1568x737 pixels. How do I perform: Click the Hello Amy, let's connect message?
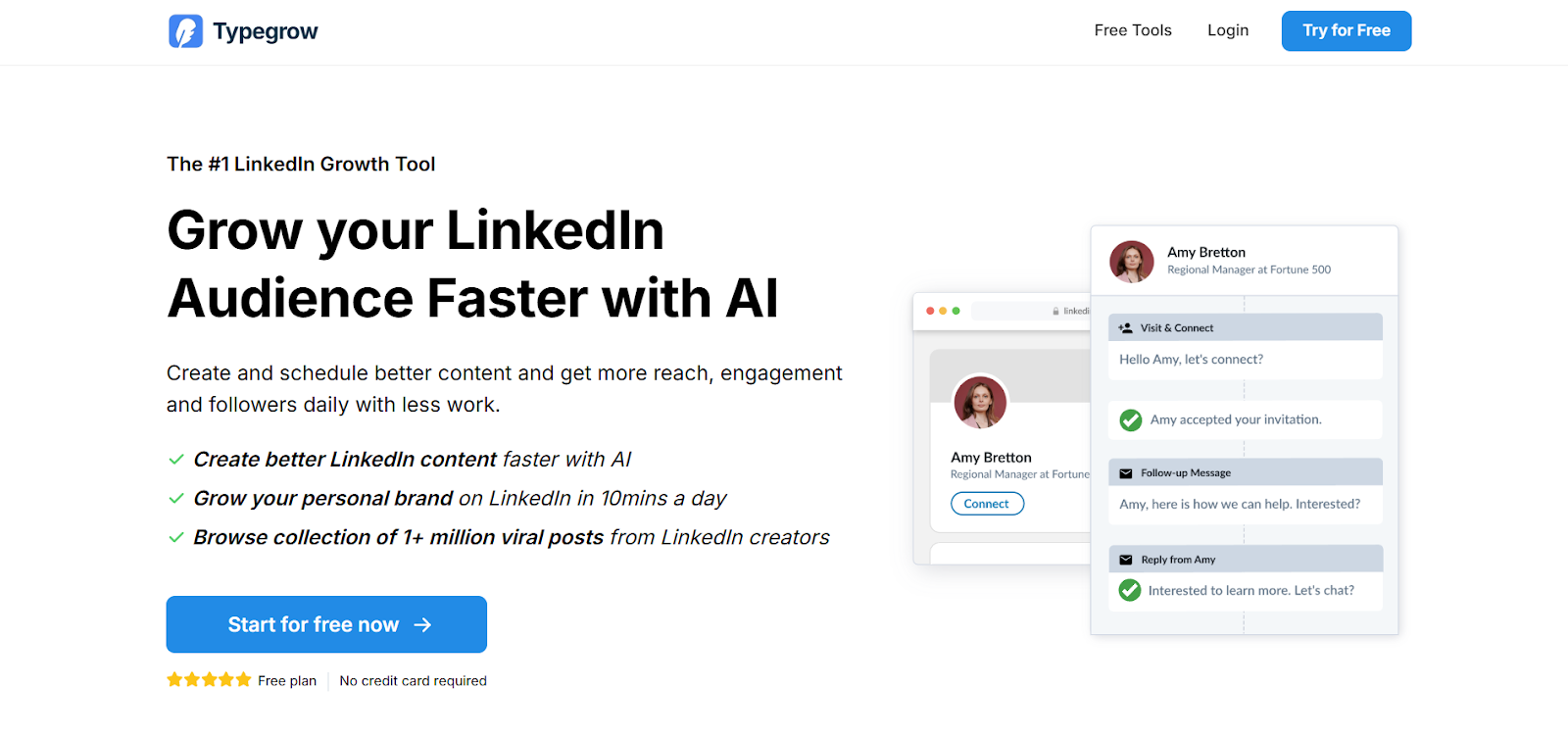[1191, 360]
